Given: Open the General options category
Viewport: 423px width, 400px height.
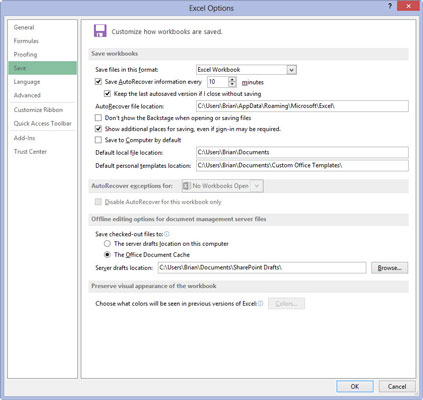Looking at the screenshot, I should click(42, 27).
